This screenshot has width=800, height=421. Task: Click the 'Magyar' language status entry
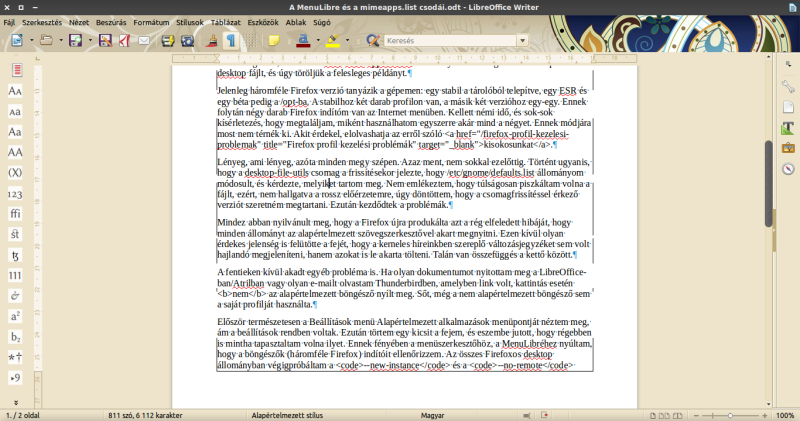pyautogui.click(x=432, y=415)
